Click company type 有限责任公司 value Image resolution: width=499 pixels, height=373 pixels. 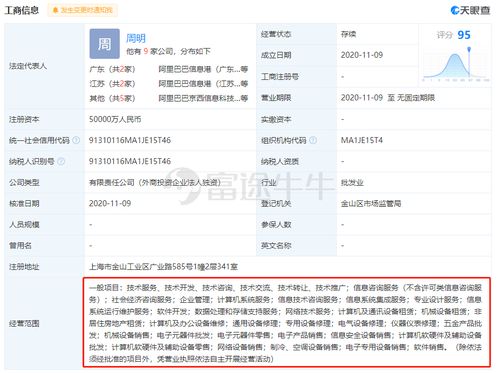155,183
